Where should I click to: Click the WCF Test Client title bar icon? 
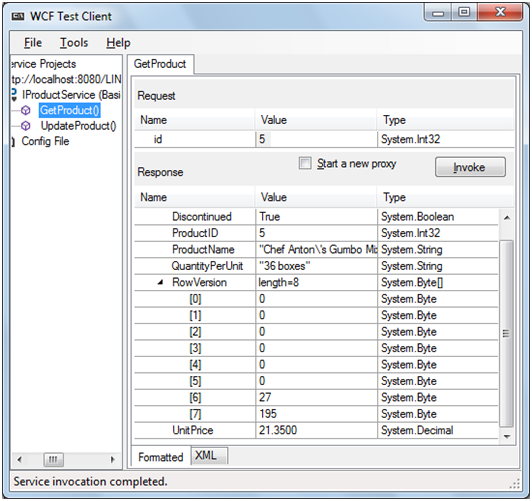pos(18,16)
